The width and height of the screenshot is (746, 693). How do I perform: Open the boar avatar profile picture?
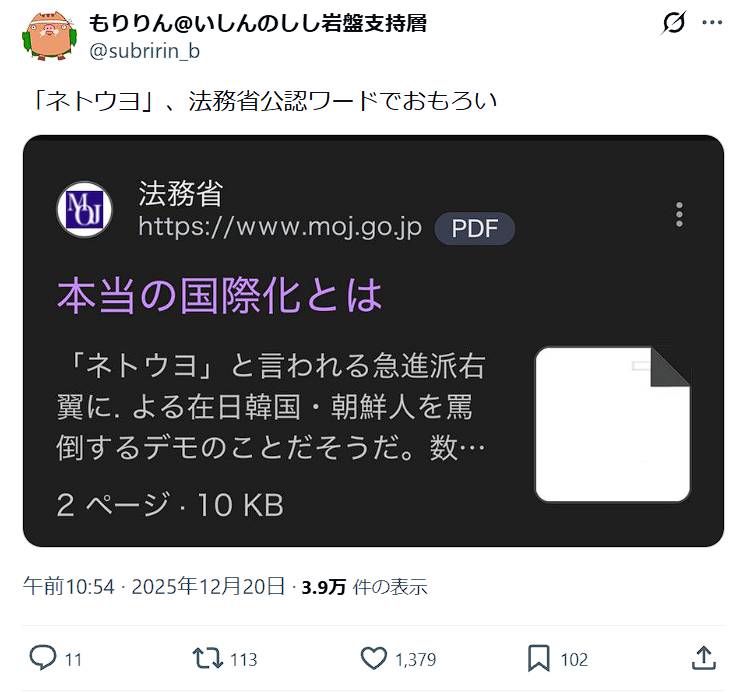click(x=49, y=36)
